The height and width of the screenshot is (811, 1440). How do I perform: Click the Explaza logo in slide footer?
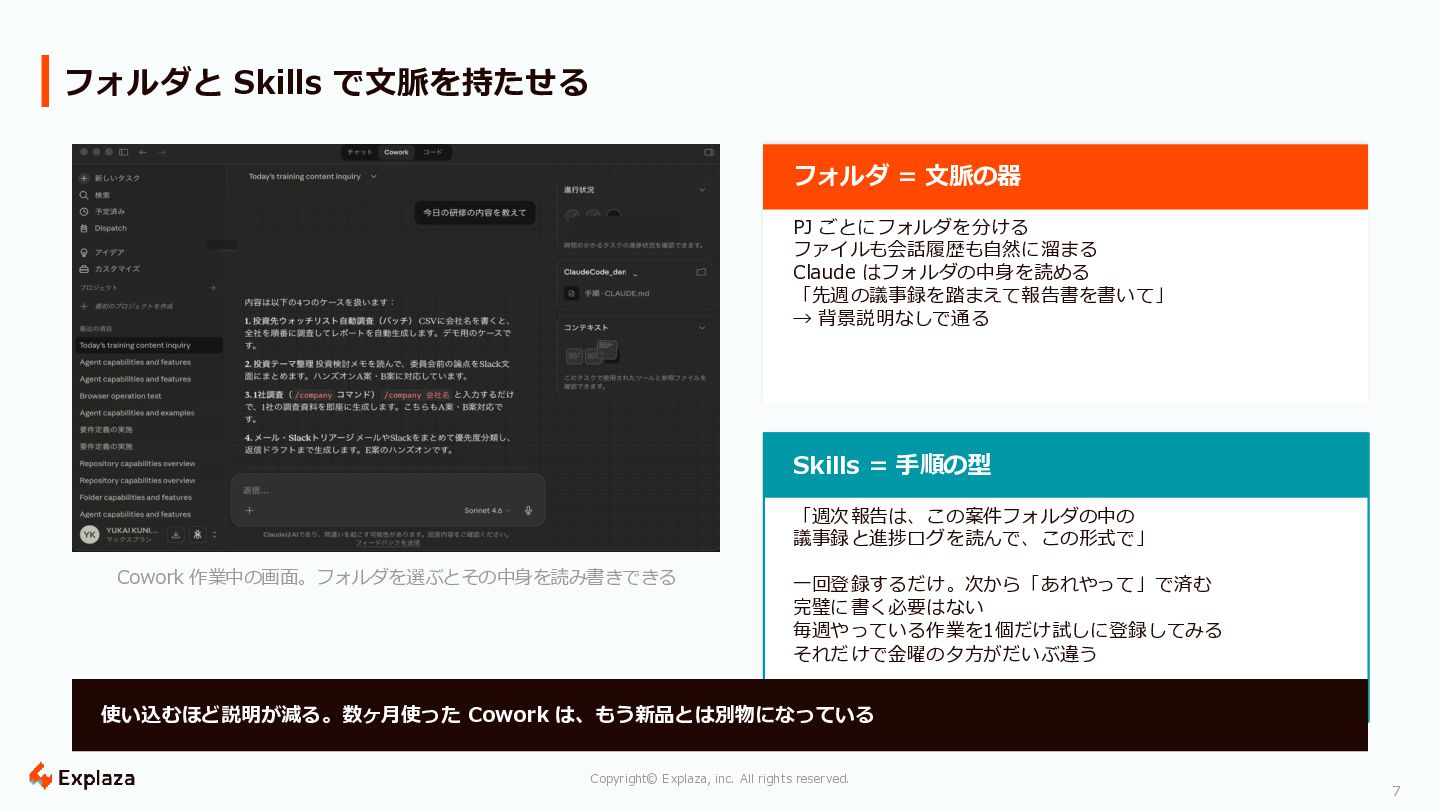(x=81, y=777)
